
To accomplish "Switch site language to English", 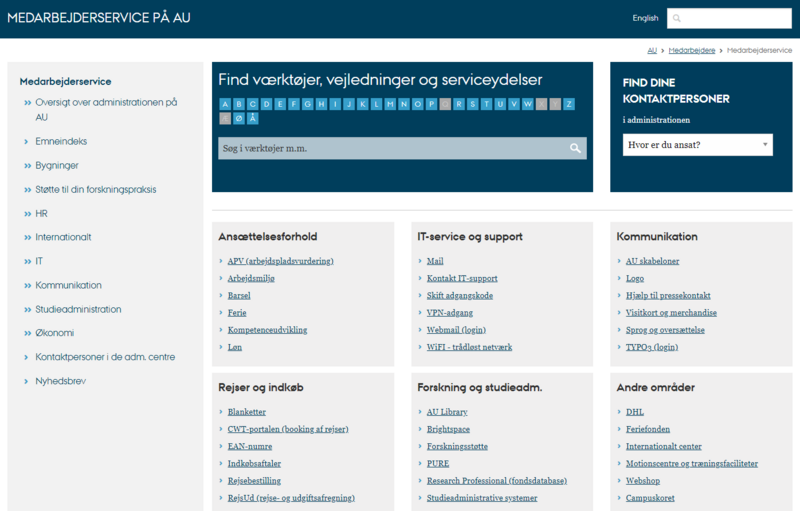I will [x=645, y=18].
